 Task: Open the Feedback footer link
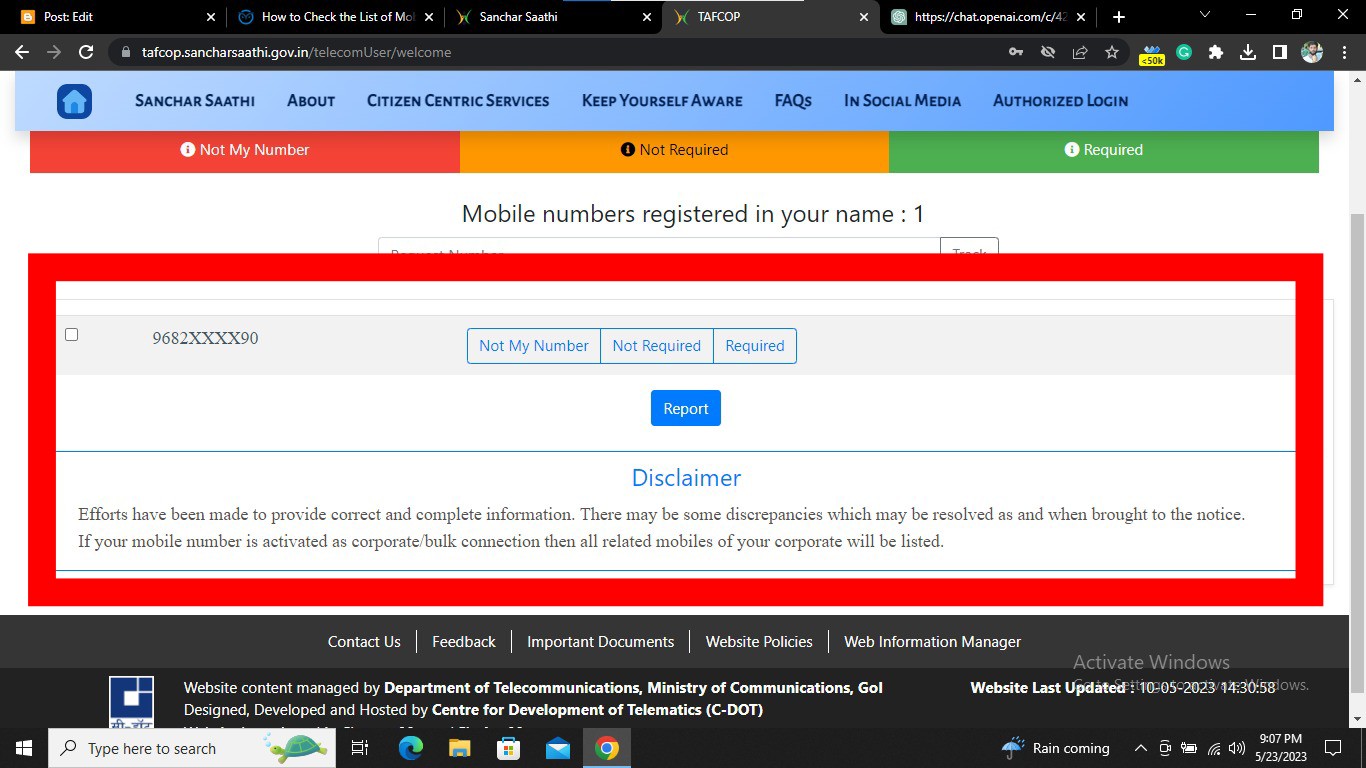[x=464, y=642]
